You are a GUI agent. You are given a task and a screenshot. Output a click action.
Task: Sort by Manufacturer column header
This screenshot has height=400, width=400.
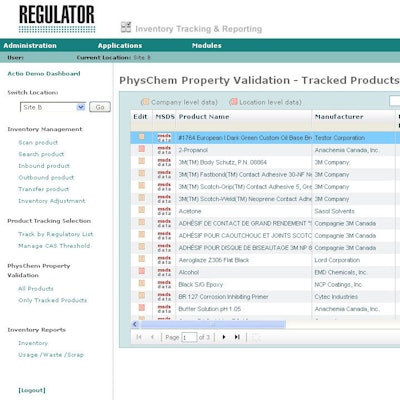point(339,117)
